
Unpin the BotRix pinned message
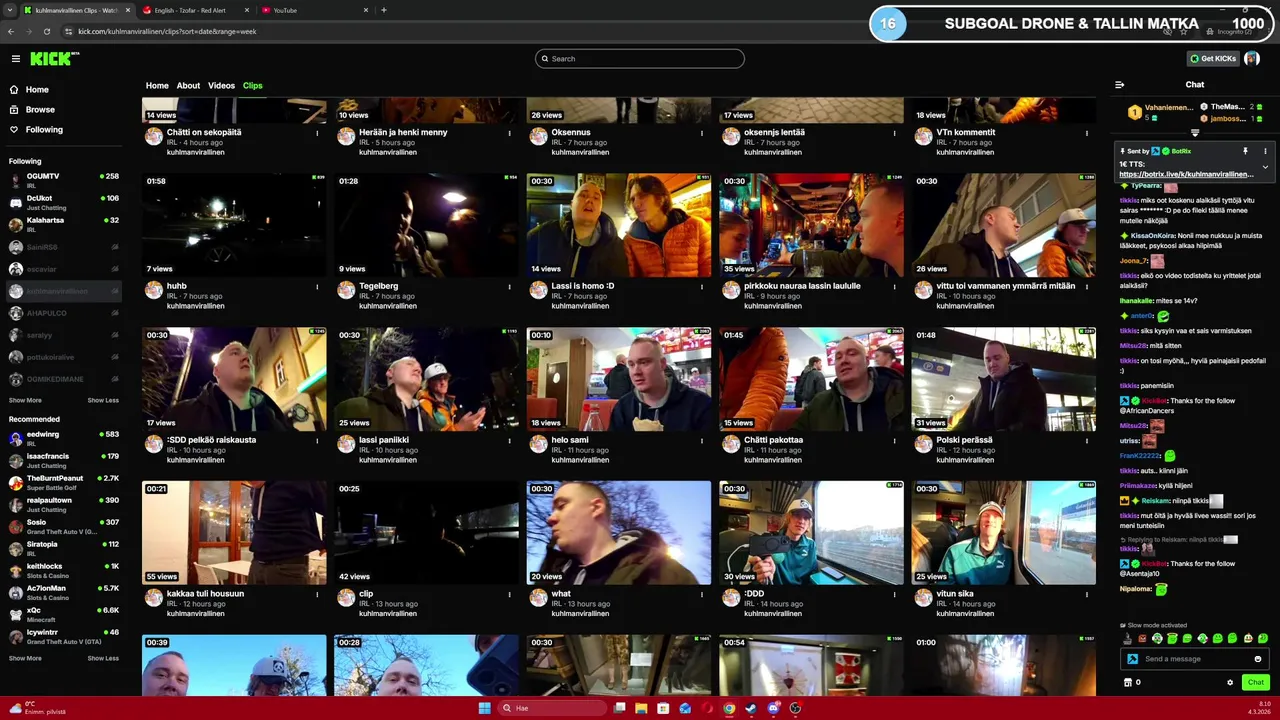click(x=1245, y=151)
